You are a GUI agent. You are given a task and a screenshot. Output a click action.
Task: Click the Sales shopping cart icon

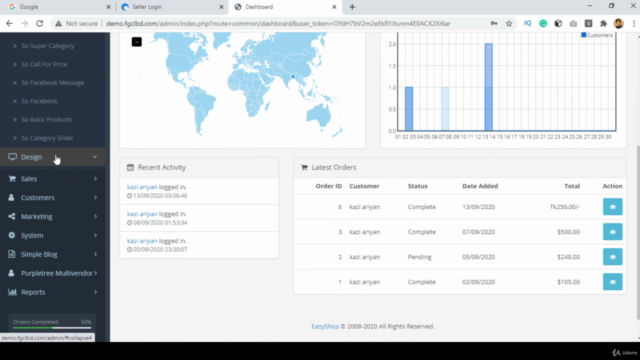pyautogui.click(x=12, y=178)
